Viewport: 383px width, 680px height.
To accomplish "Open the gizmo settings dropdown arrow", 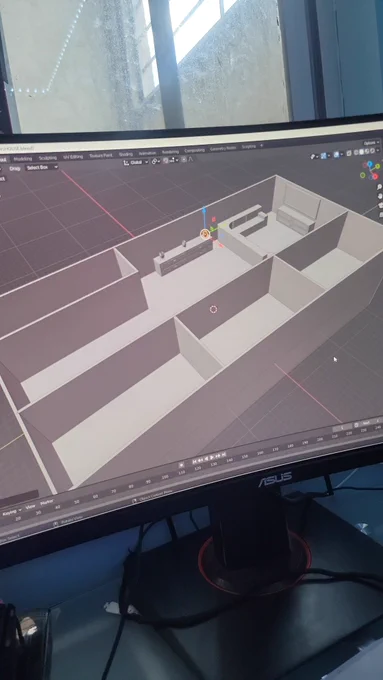I will point(329,155).
